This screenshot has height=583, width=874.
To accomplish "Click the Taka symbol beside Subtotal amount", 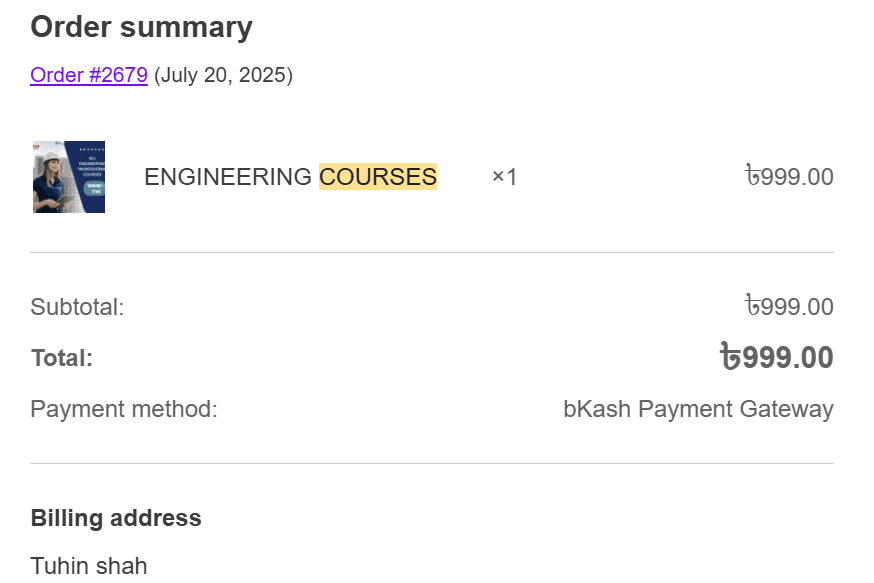I will [x=752, y=305].
